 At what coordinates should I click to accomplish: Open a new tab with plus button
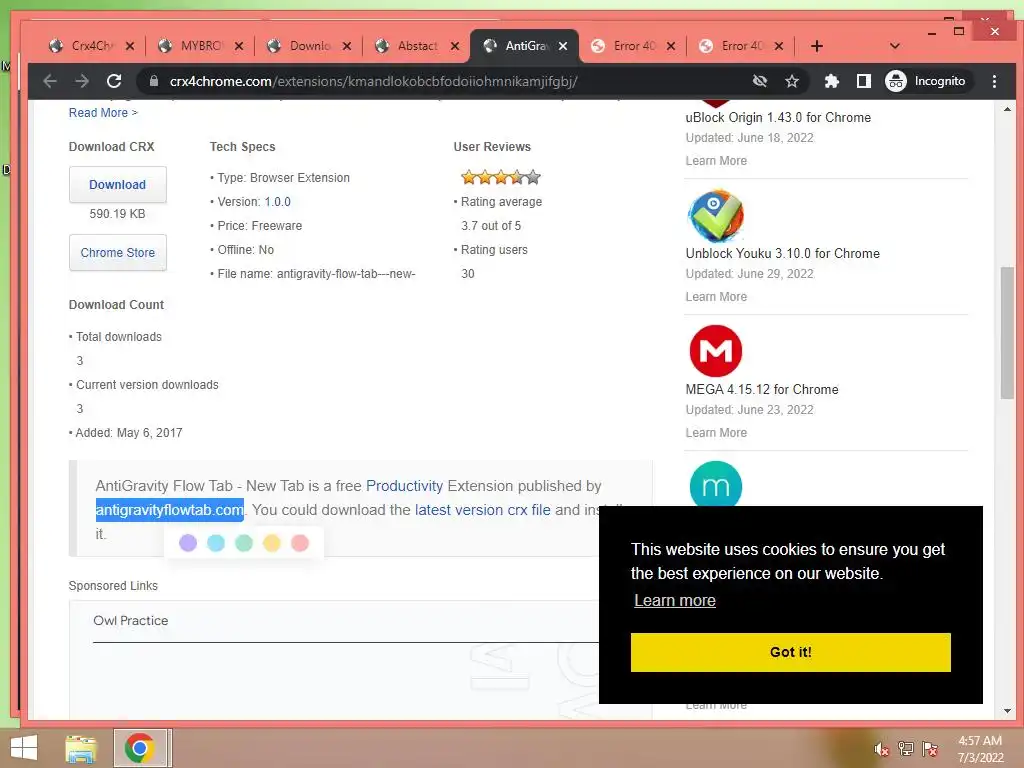click(x=816, y=46)
